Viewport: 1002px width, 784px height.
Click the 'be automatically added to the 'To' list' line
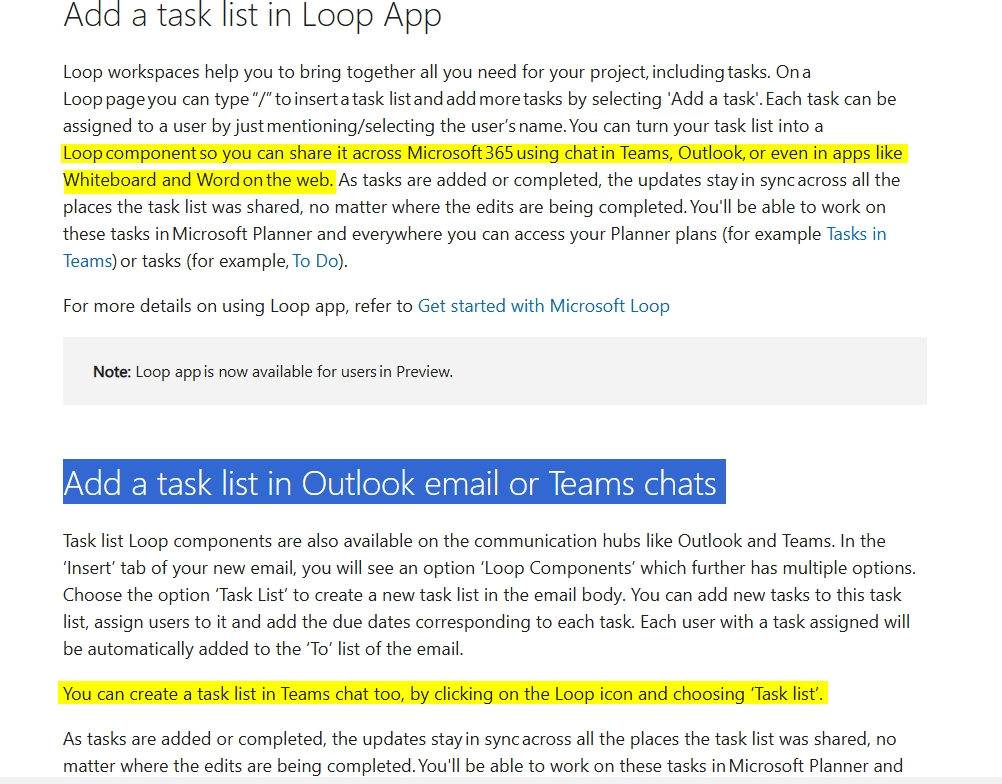(263, 649)
